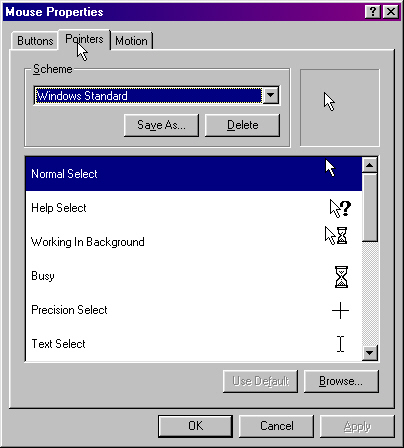Click the Windows Standard scheme combo box
Viewport: 404px width, 448px height.
coord(156,96)
